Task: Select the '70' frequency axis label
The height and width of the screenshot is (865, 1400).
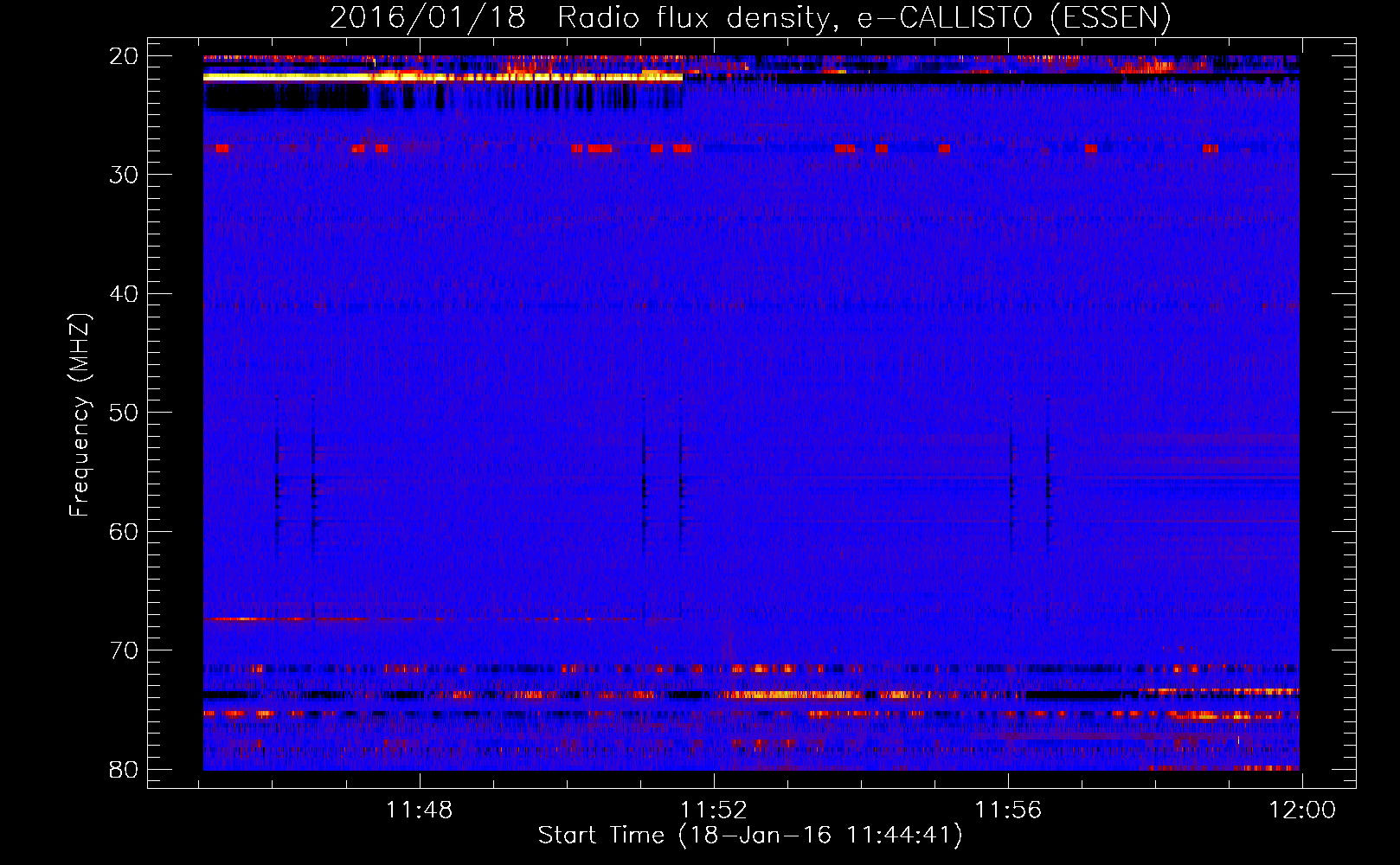Action: click(x=125, y=650)
